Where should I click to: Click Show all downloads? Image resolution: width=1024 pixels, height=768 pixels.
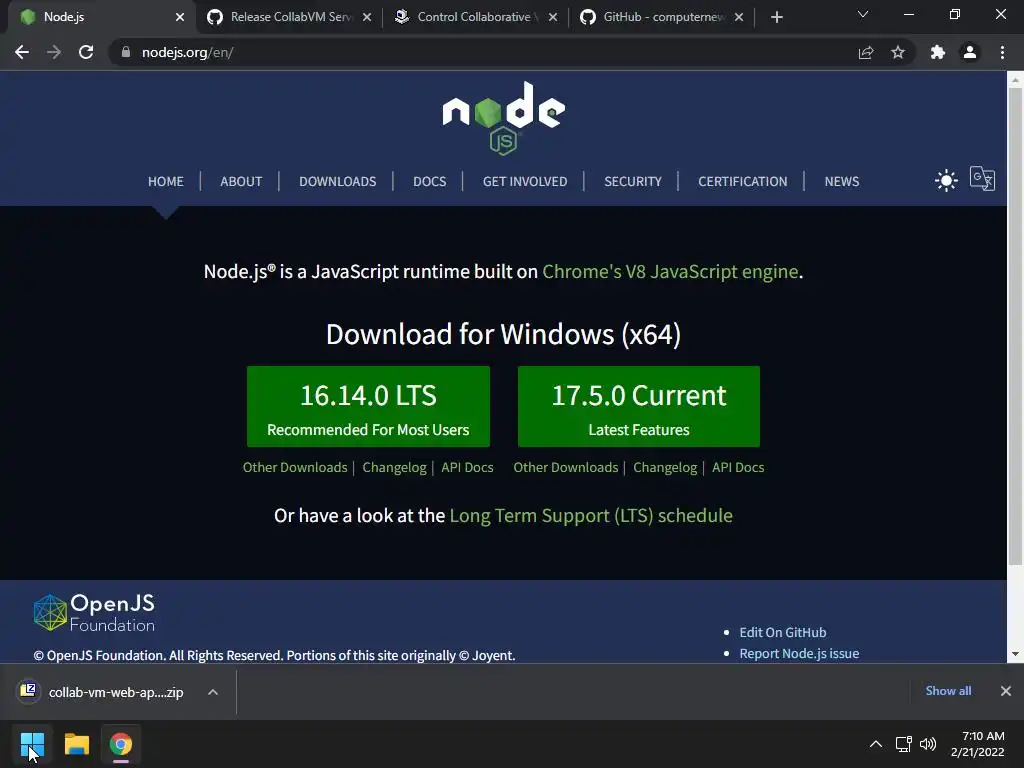pyautogui.click(x=948, y=691)
